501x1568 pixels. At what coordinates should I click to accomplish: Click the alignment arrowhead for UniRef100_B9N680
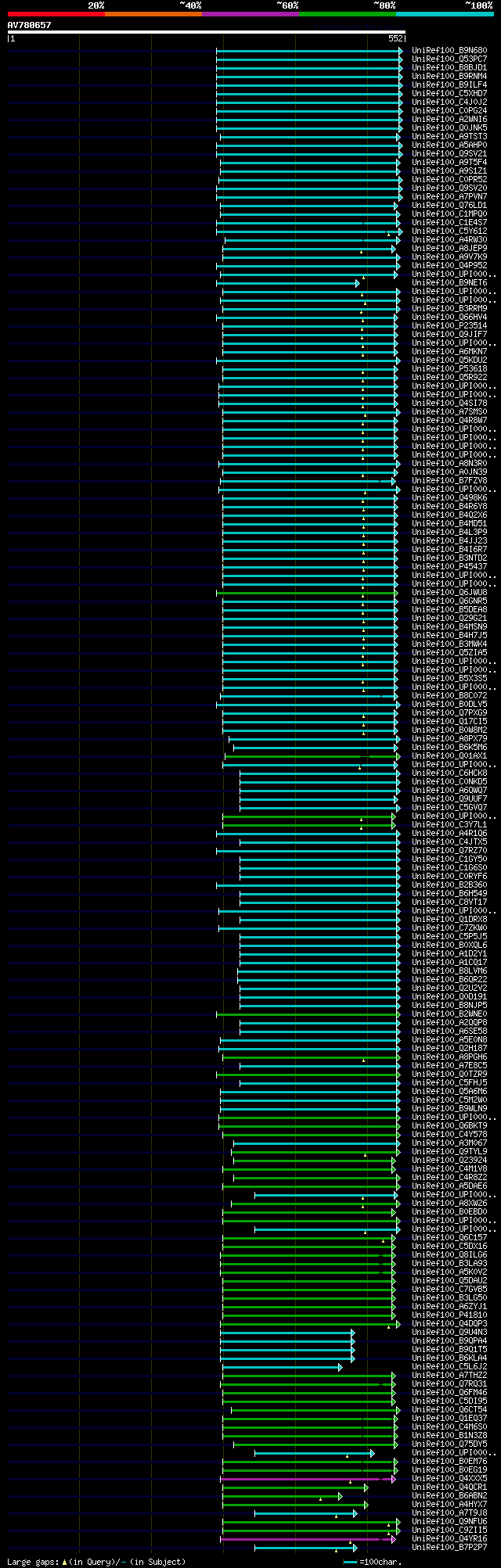coord(401,51)
